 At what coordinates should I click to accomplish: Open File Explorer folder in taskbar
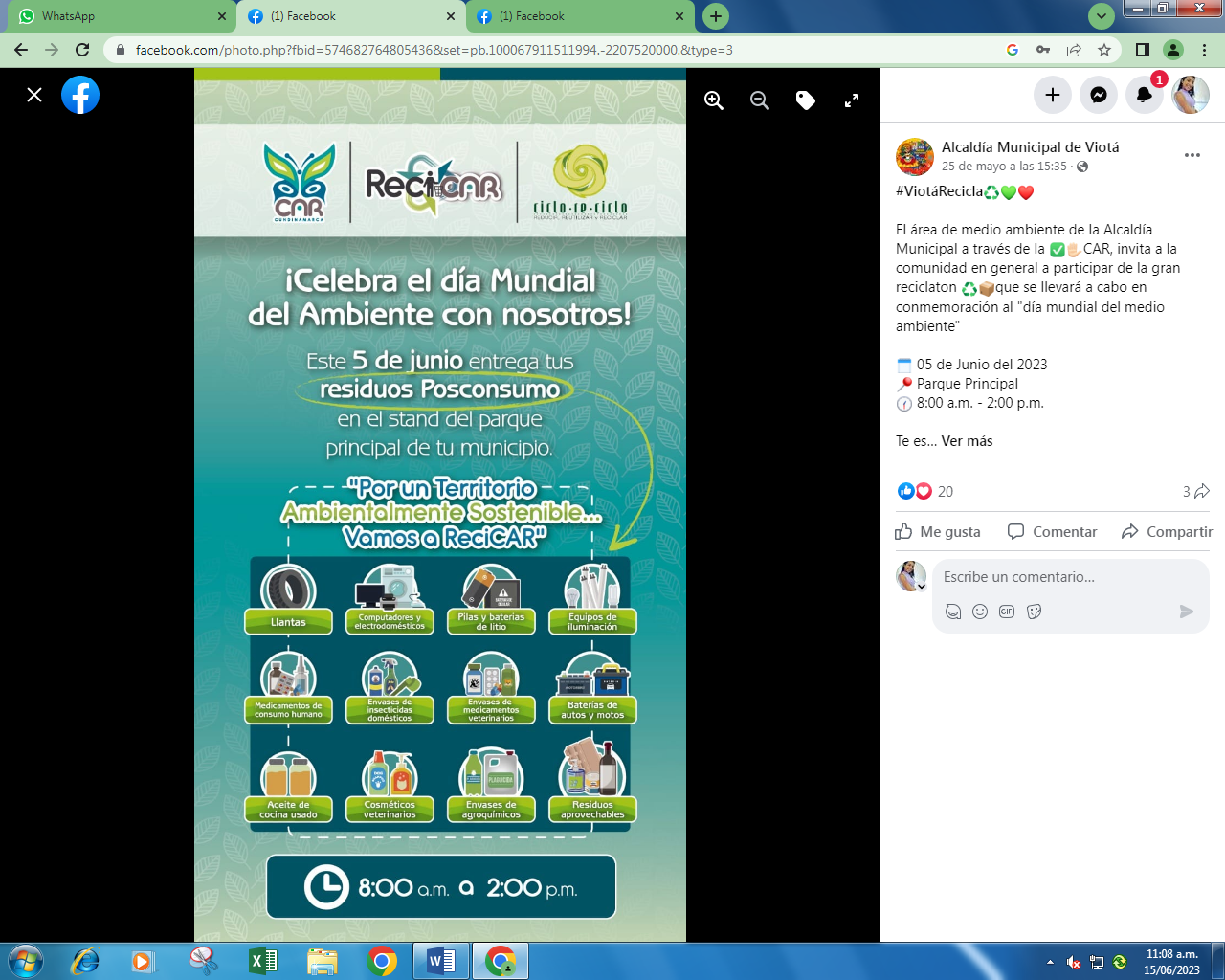tap(323, 961)
